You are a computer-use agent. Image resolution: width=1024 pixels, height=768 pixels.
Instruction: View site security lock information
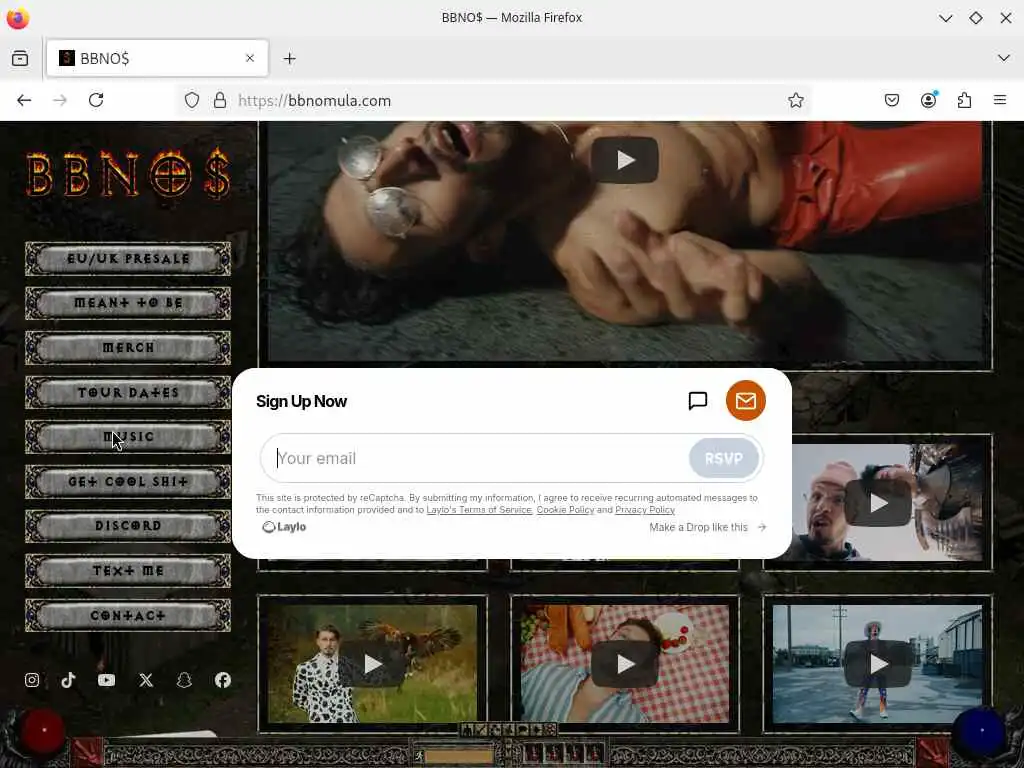[220, 101]
